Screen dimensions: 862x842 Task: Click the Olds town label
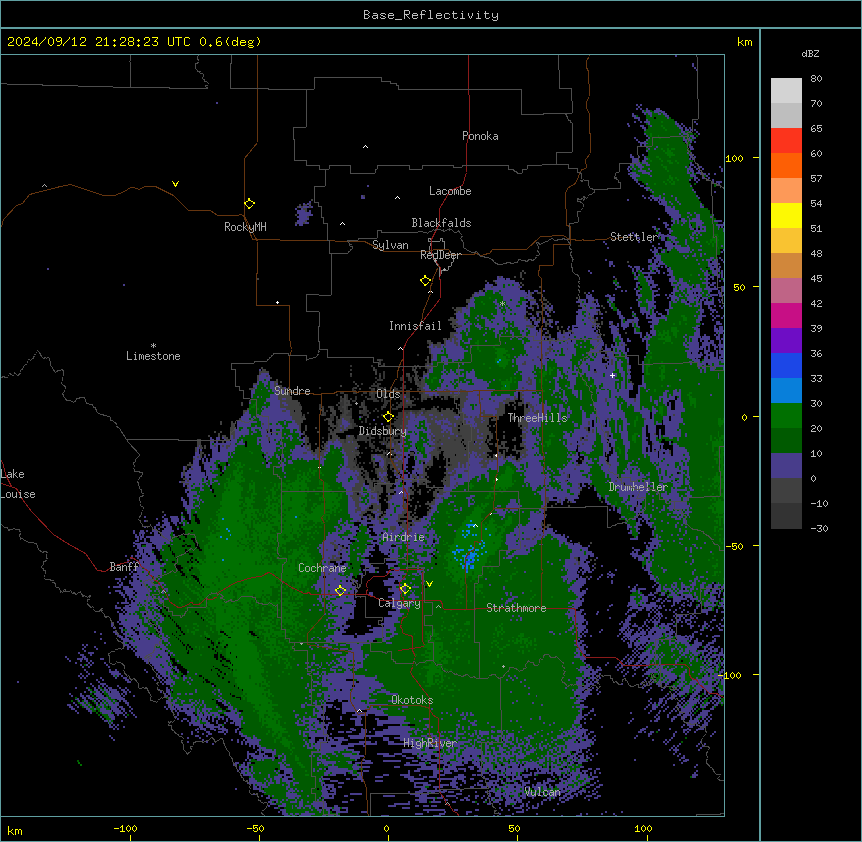pos(388,394)
